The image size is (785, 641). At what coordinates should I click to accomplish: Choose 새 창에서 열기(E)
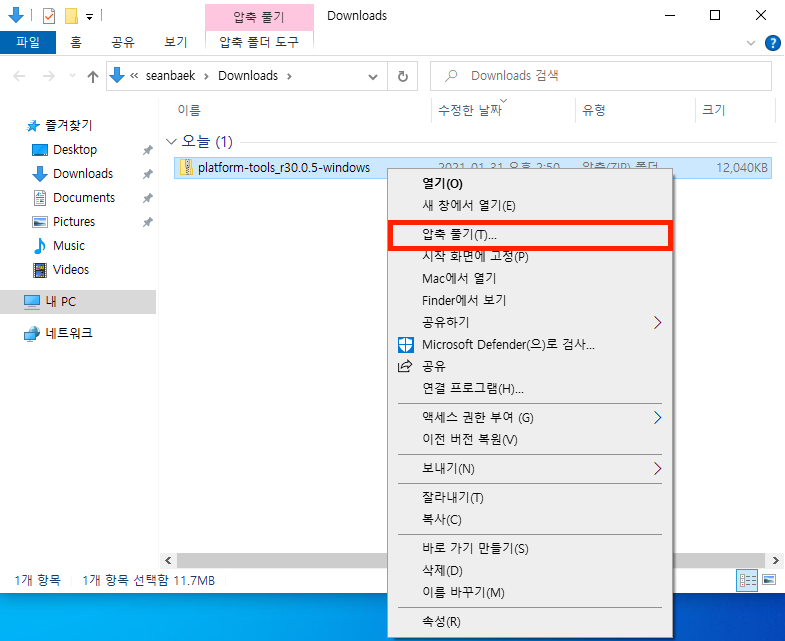click(x=530, y=206)
